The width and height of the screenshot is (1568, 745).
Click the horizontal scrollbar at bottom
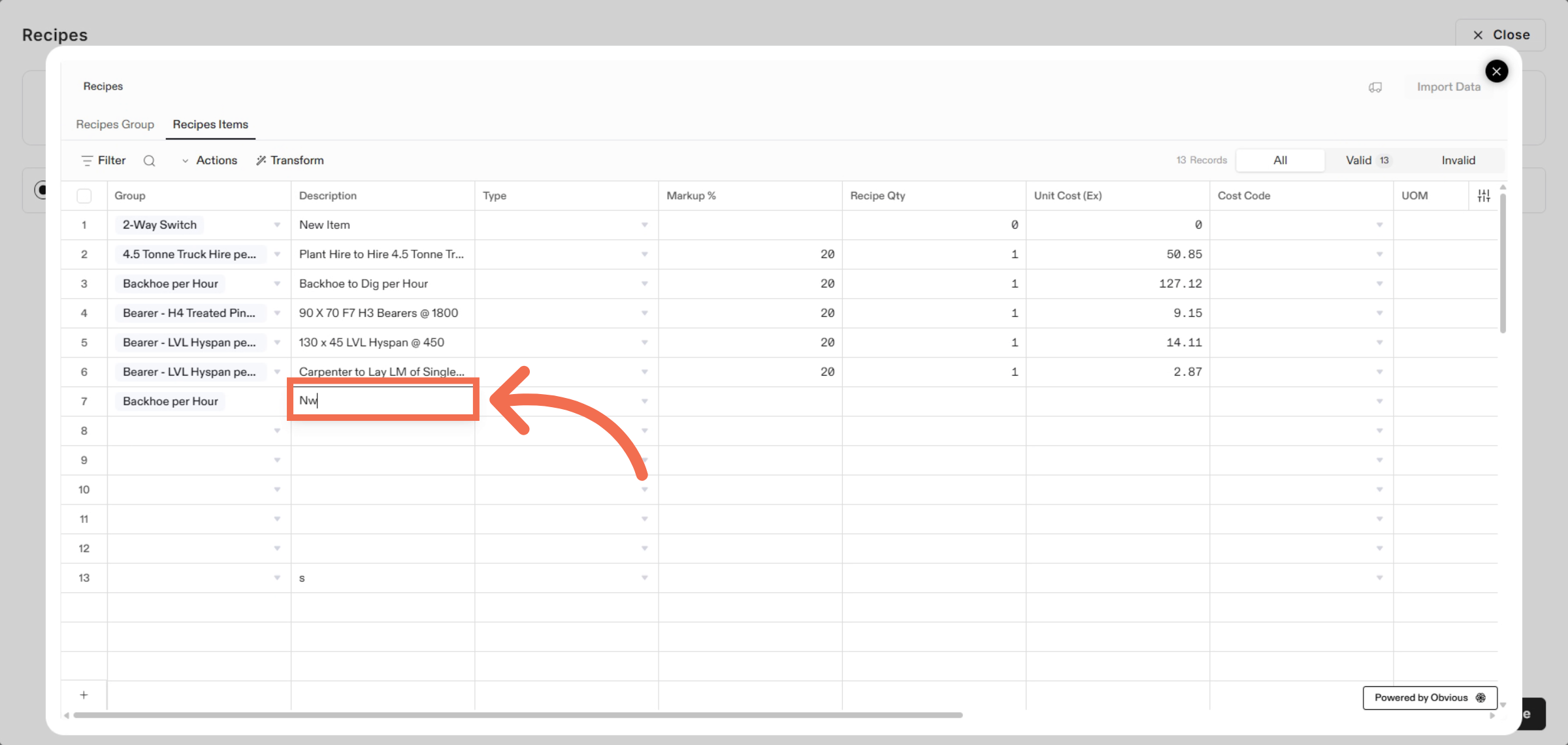(x=517, y=715)
